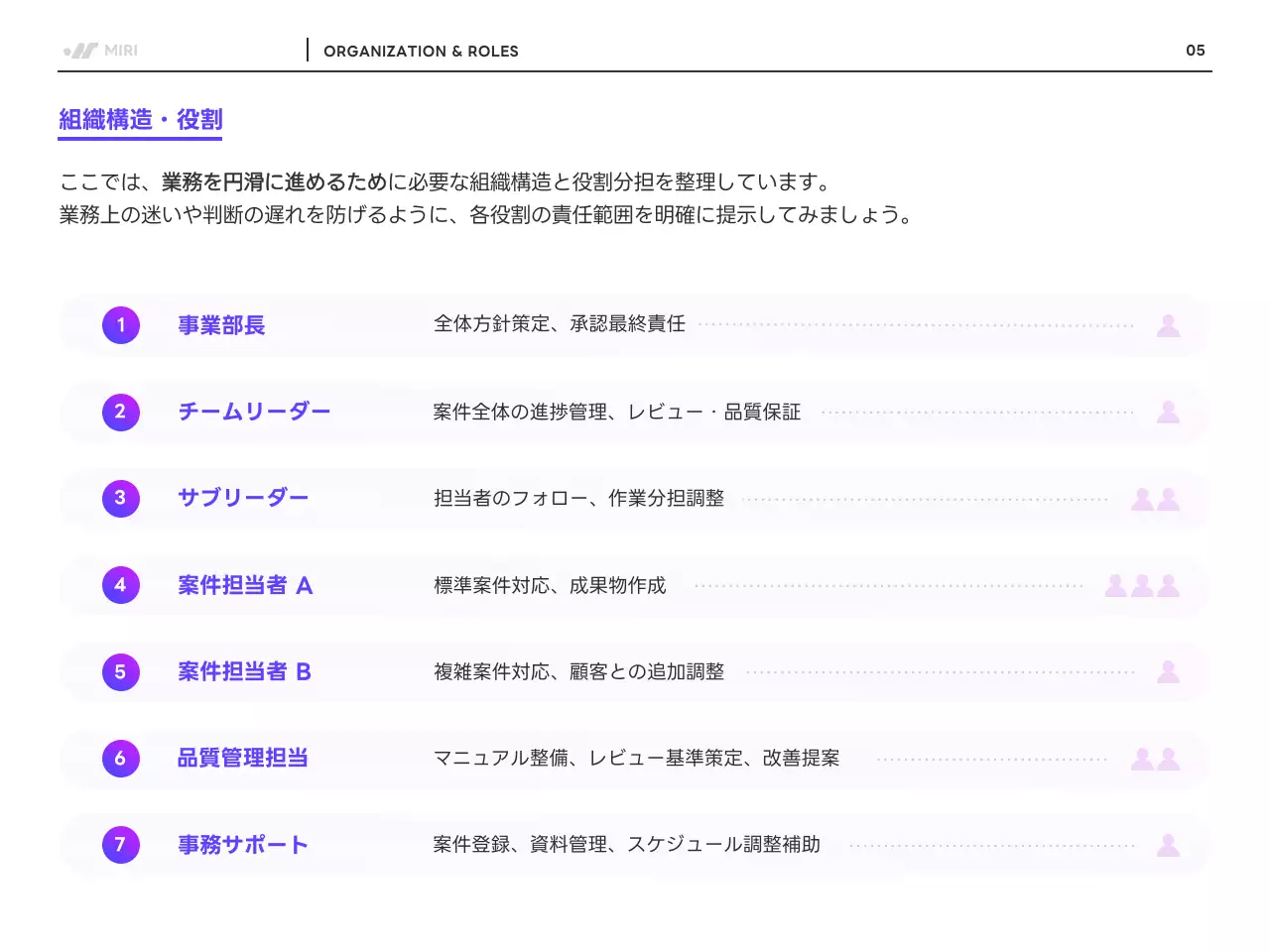Screen dimensions: 1270x952
Task: Click the MIRI logo in the header
Action: 99,50
